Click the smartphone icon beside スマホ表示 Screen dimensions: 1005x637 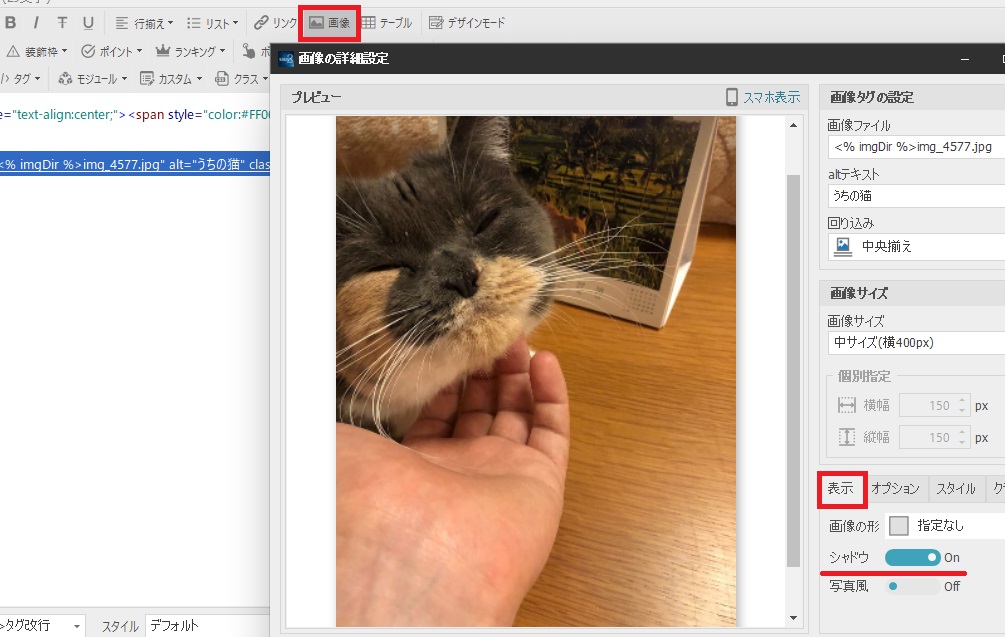tap(731, 97)
